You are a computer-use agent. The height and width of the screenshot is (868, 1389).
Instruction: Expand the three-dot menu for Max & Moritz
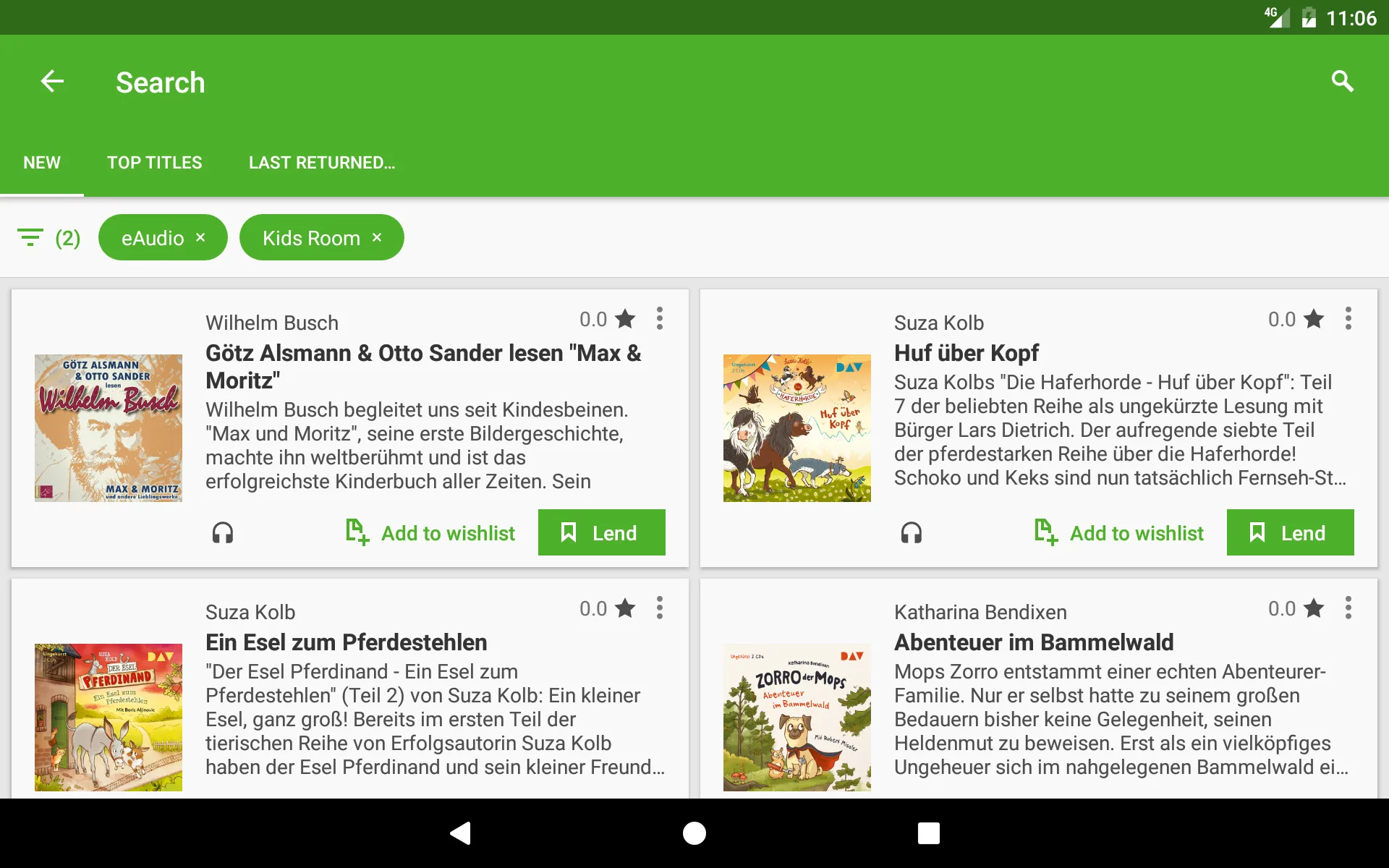(x=659, y=319)
